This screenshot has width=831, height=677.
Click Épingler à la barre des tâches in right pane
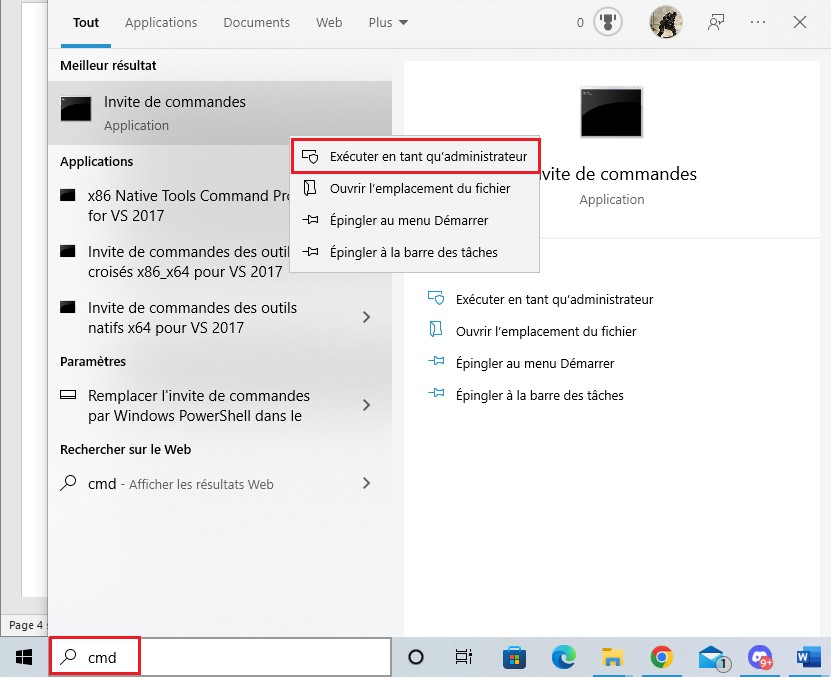point(540,395)
